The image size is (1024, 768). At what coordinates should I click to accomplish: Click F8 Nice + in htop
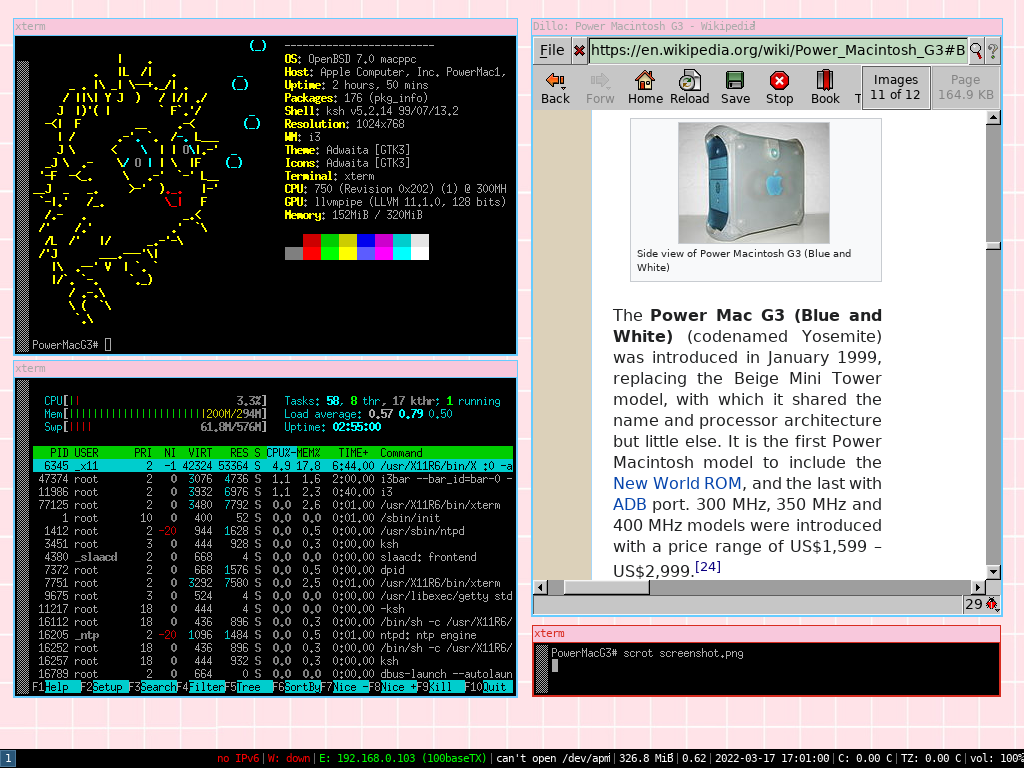pyautogui.click(x=392, y=687)
